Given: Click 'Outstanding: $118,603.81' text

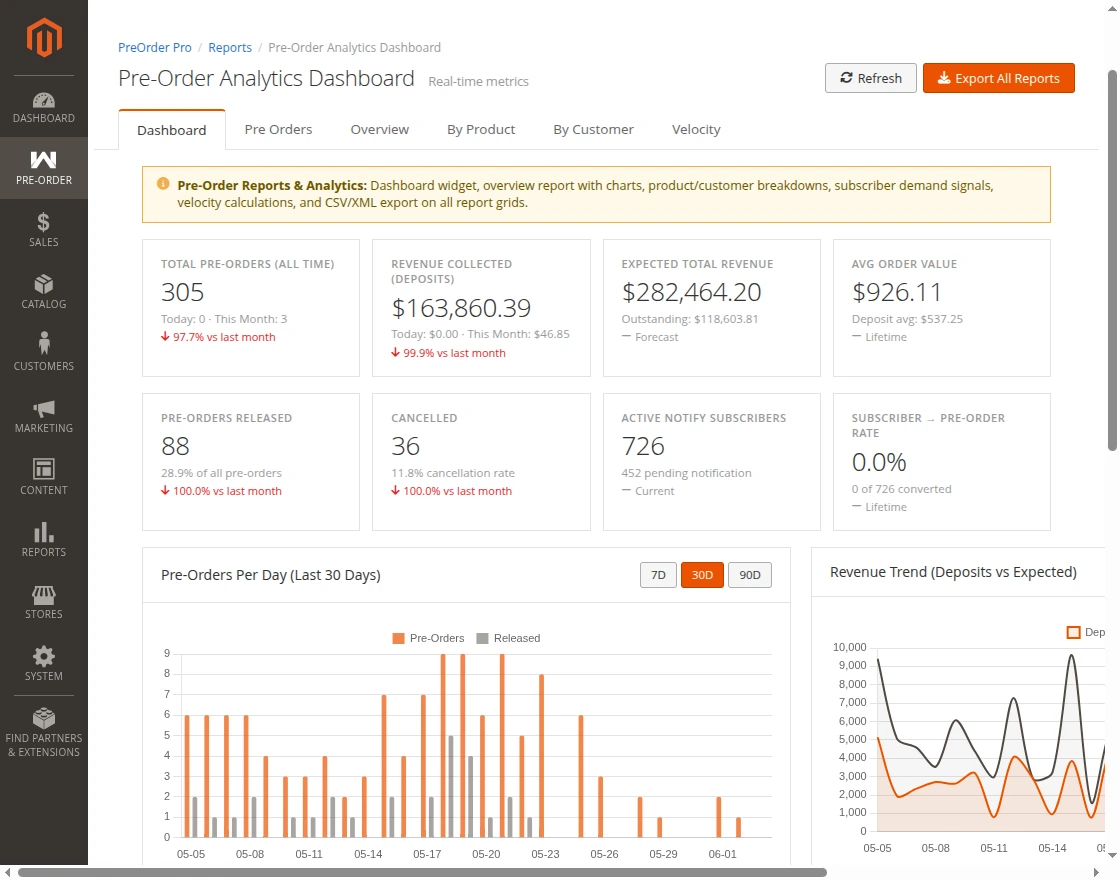Looking at the screenshot, I should 690,319.
